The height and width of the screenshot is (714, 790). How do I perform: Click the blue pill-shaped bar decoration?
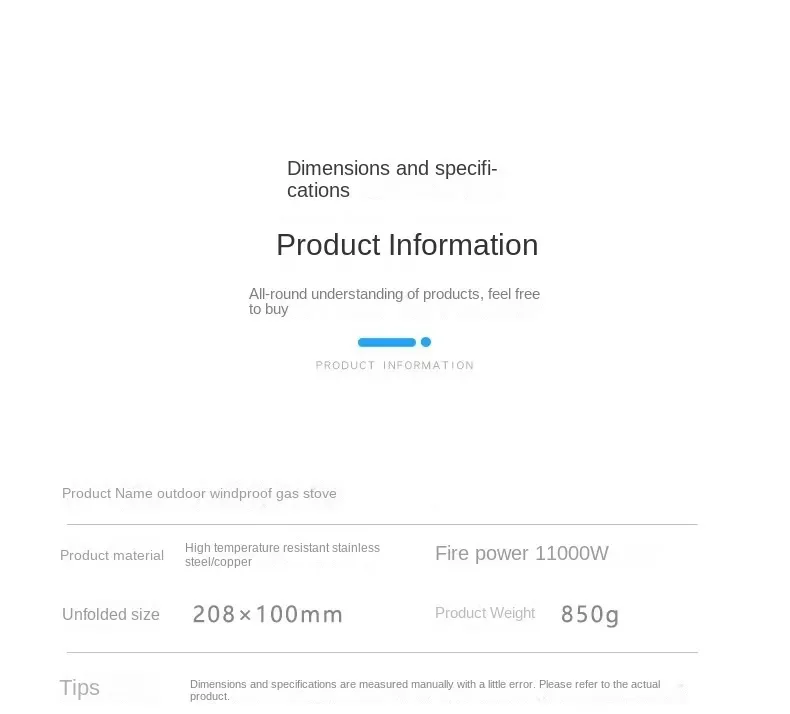386,343
